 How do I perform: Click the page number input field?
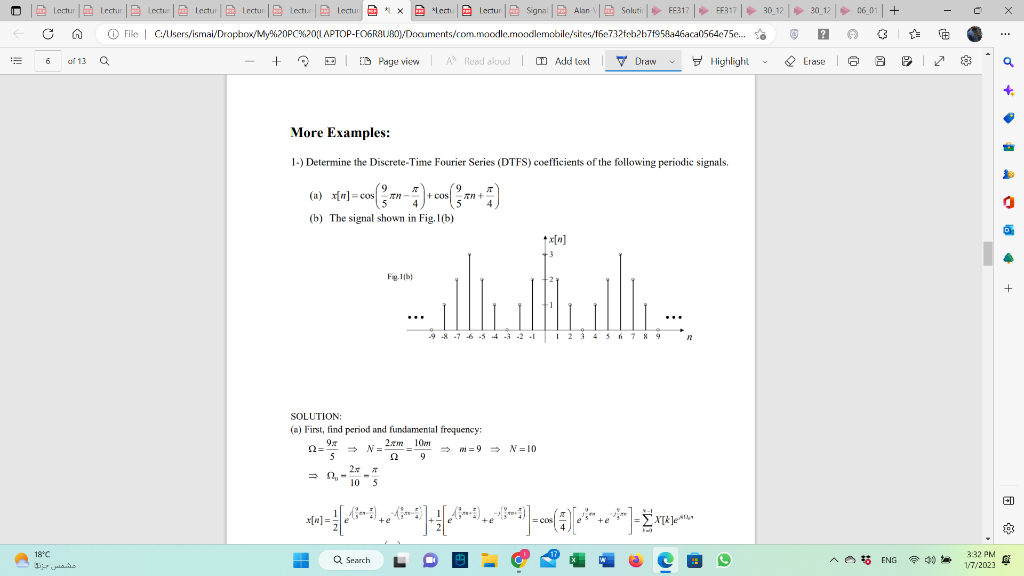coord(48,61)
